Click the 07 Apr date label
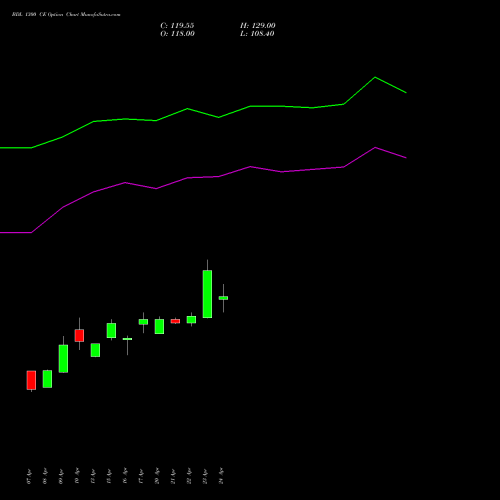Viewport: 500px width, 500px height. pyautogui.click(x=29, y=476)
